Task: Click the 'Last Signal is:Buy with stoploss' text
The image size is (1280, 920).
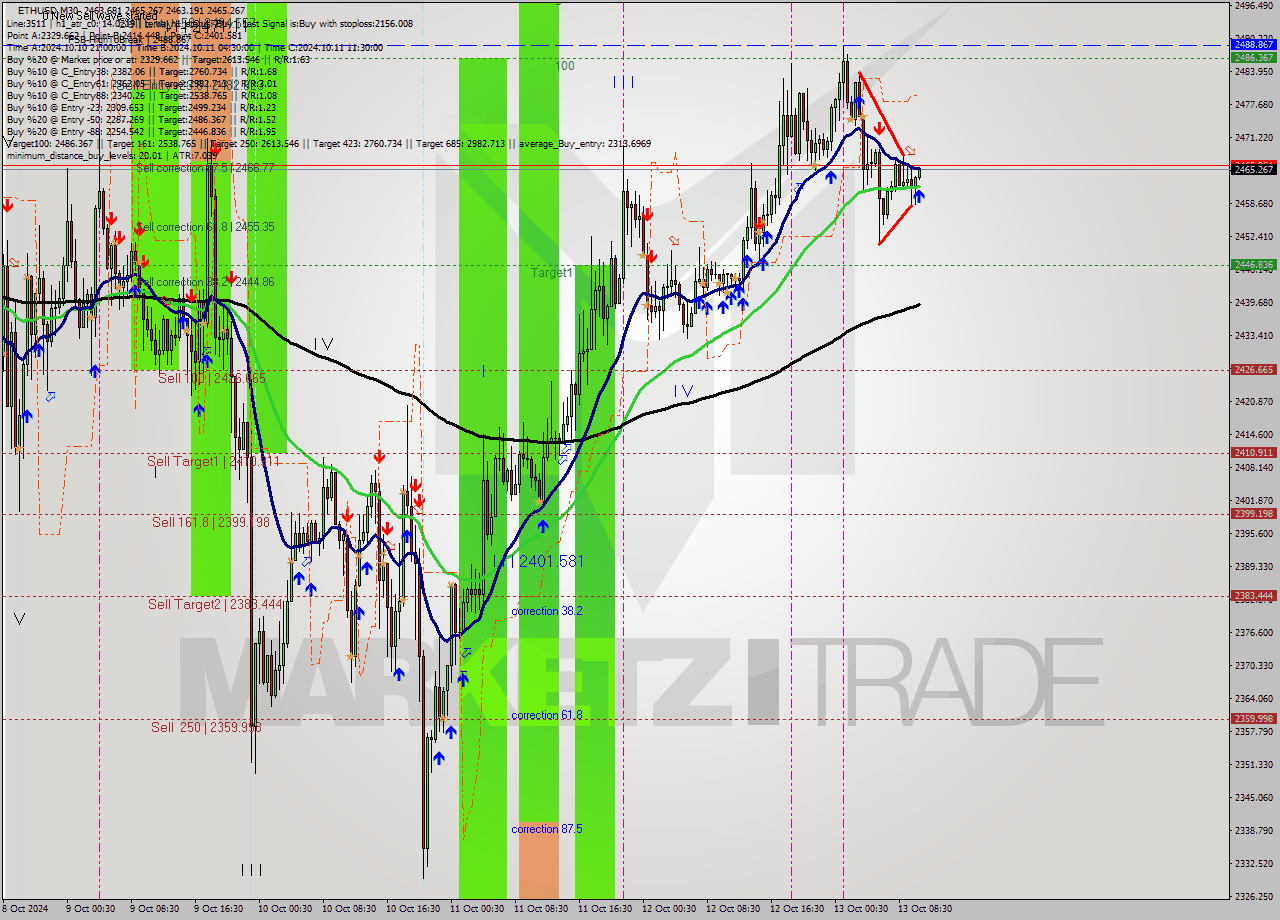Action: click(x=329, y=23)
